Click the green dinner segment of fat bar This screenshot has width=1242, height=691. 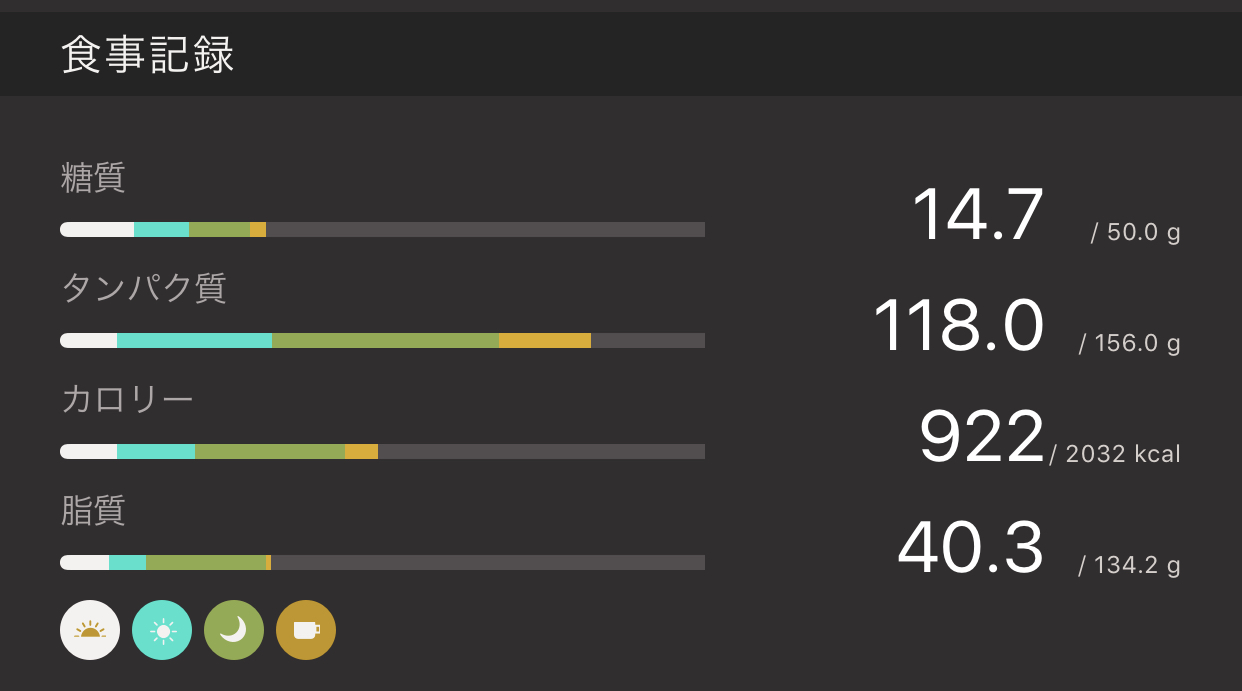(206, 563)
